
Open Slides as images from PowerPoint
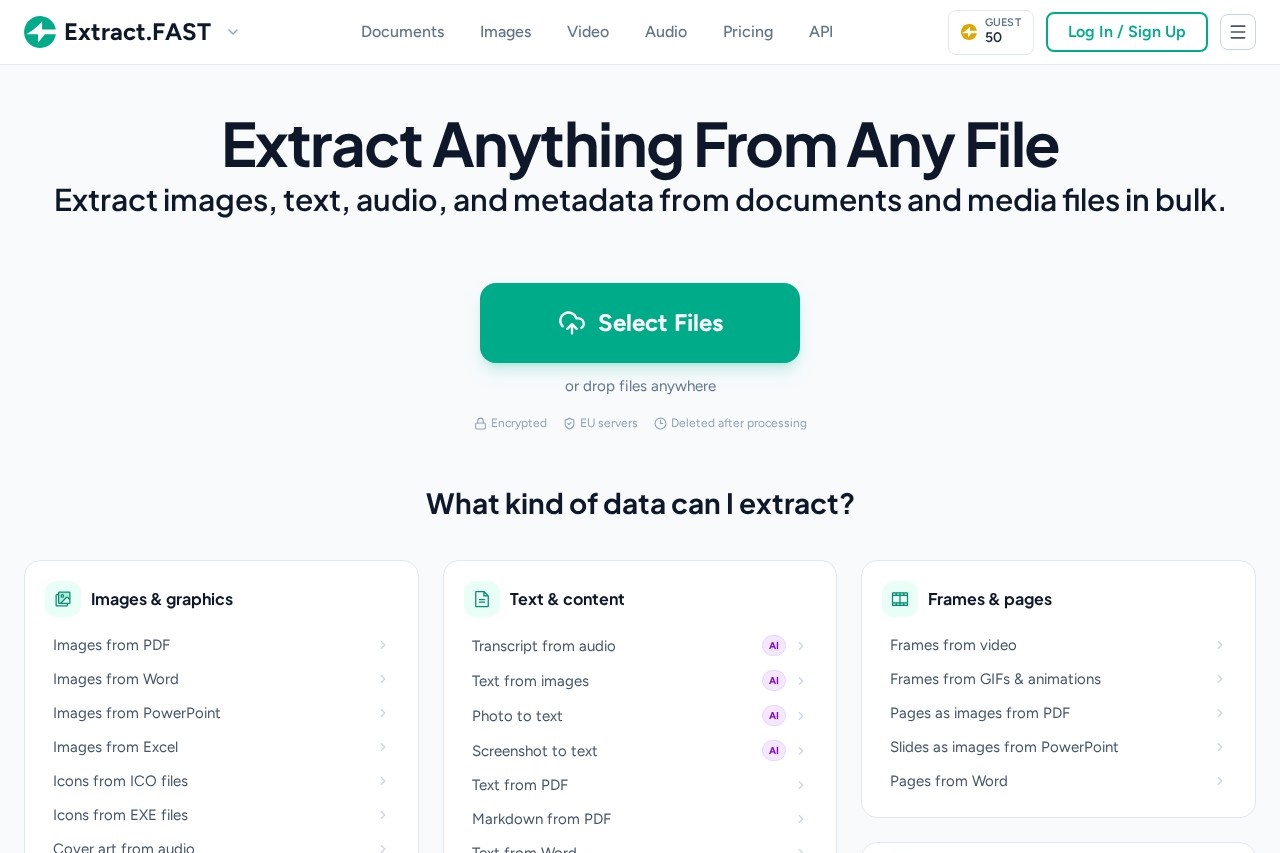pyautogui.click(x=1058, y=747)
